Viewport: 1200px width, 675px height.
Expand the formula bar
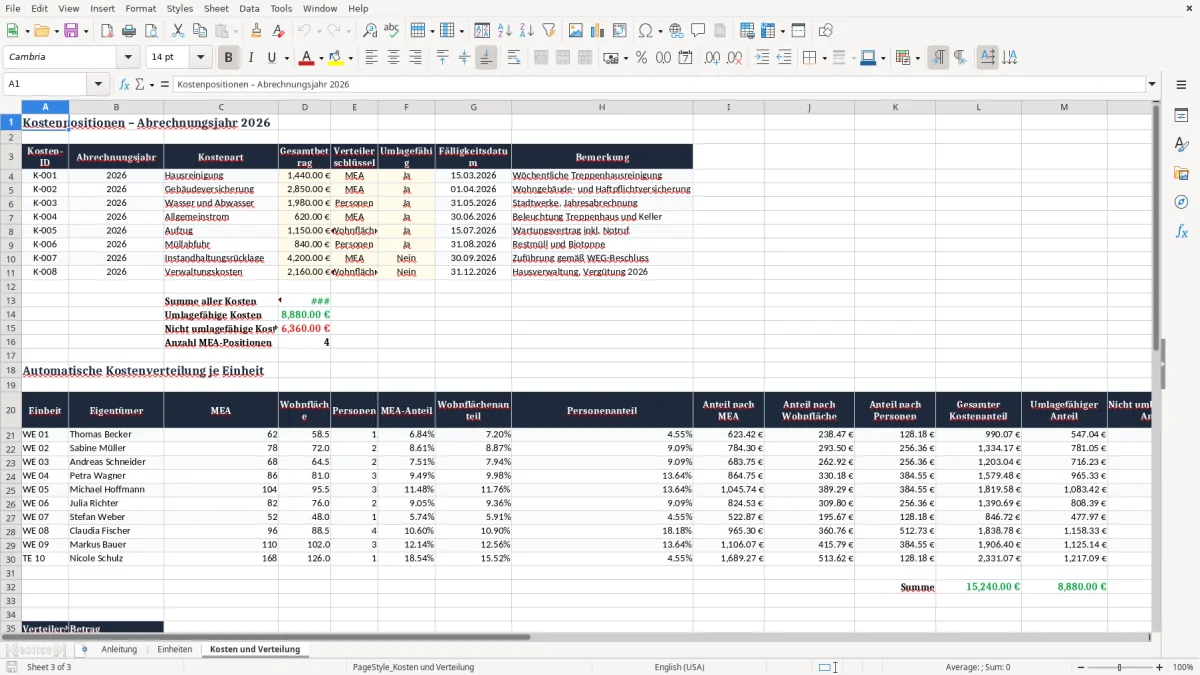[1152, 84]
